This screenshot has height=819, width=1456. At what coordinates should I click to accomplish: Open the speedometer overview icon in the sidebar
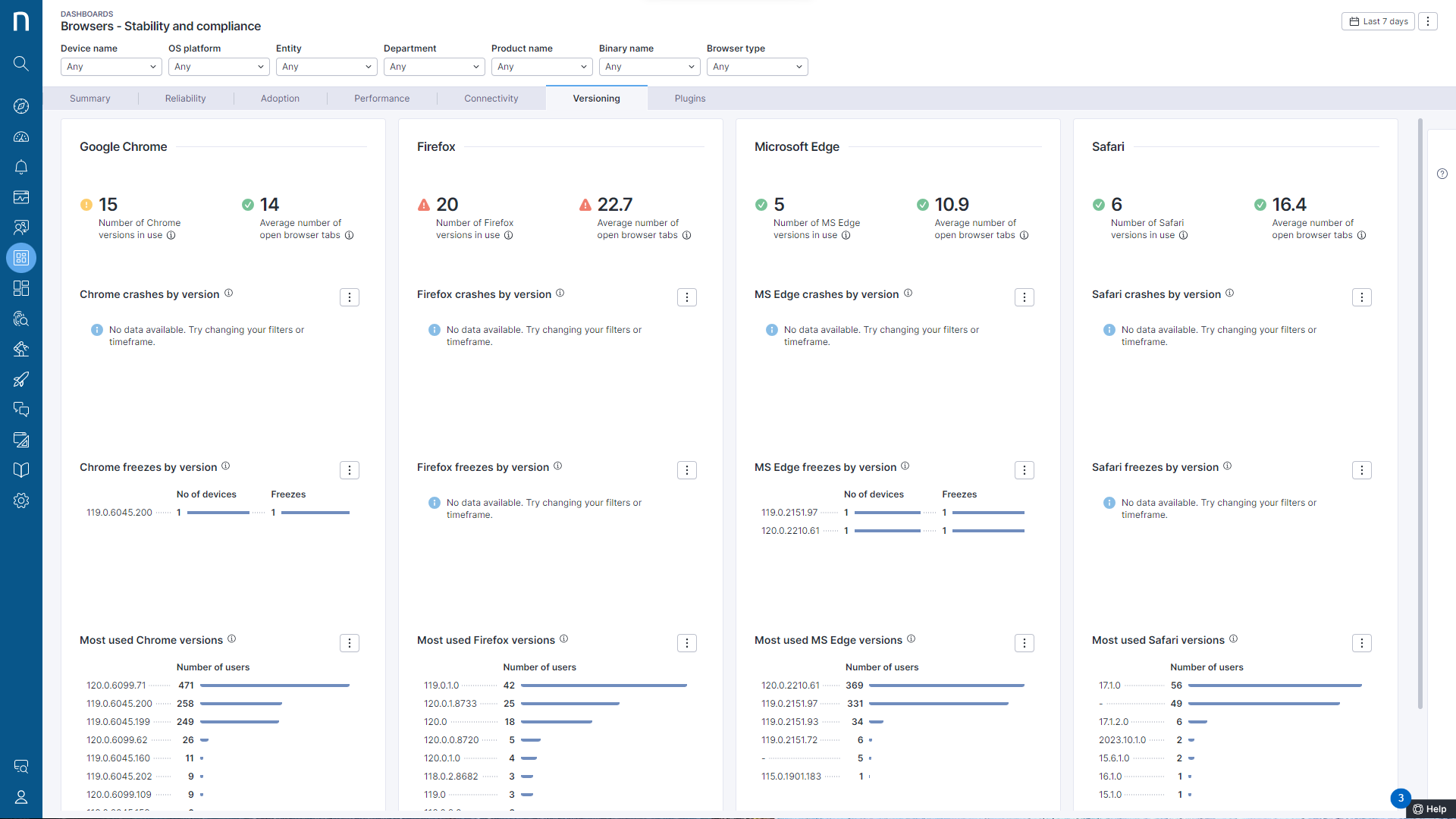[x=21, y=136]
